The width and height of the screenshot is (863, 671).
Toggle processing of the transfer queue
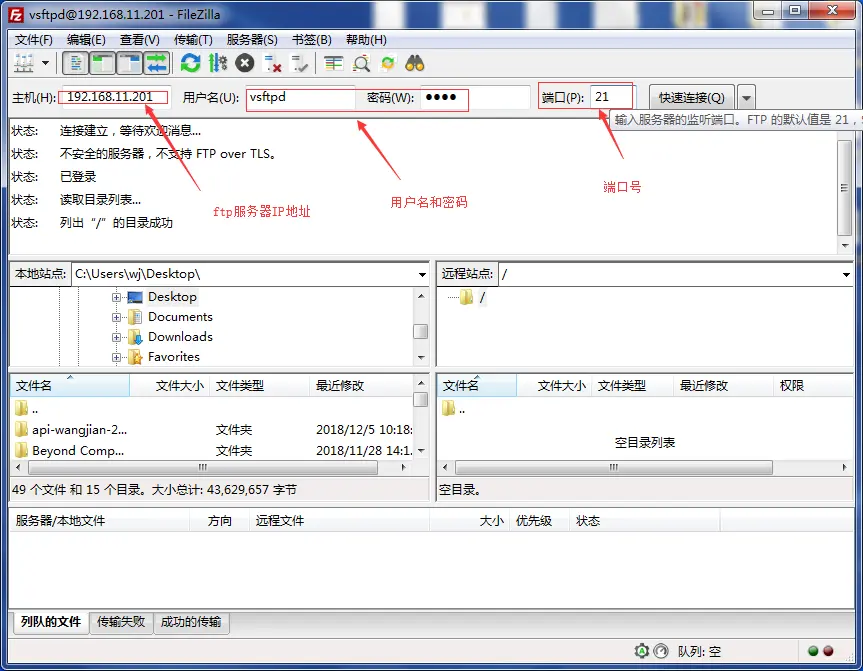(x=218, y=63)
